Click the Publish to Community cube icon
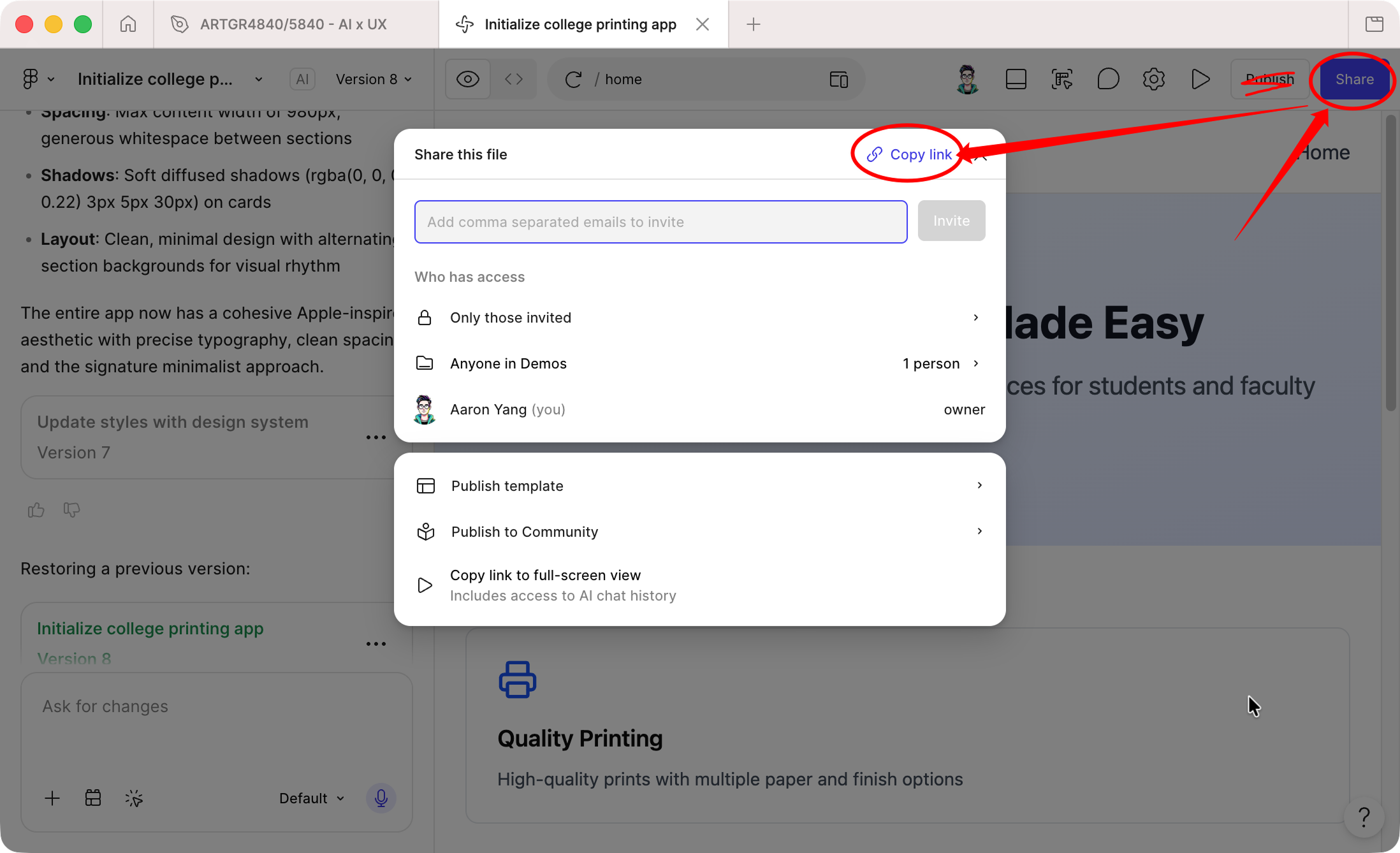 pyautogui.click(x=426, y=532)
